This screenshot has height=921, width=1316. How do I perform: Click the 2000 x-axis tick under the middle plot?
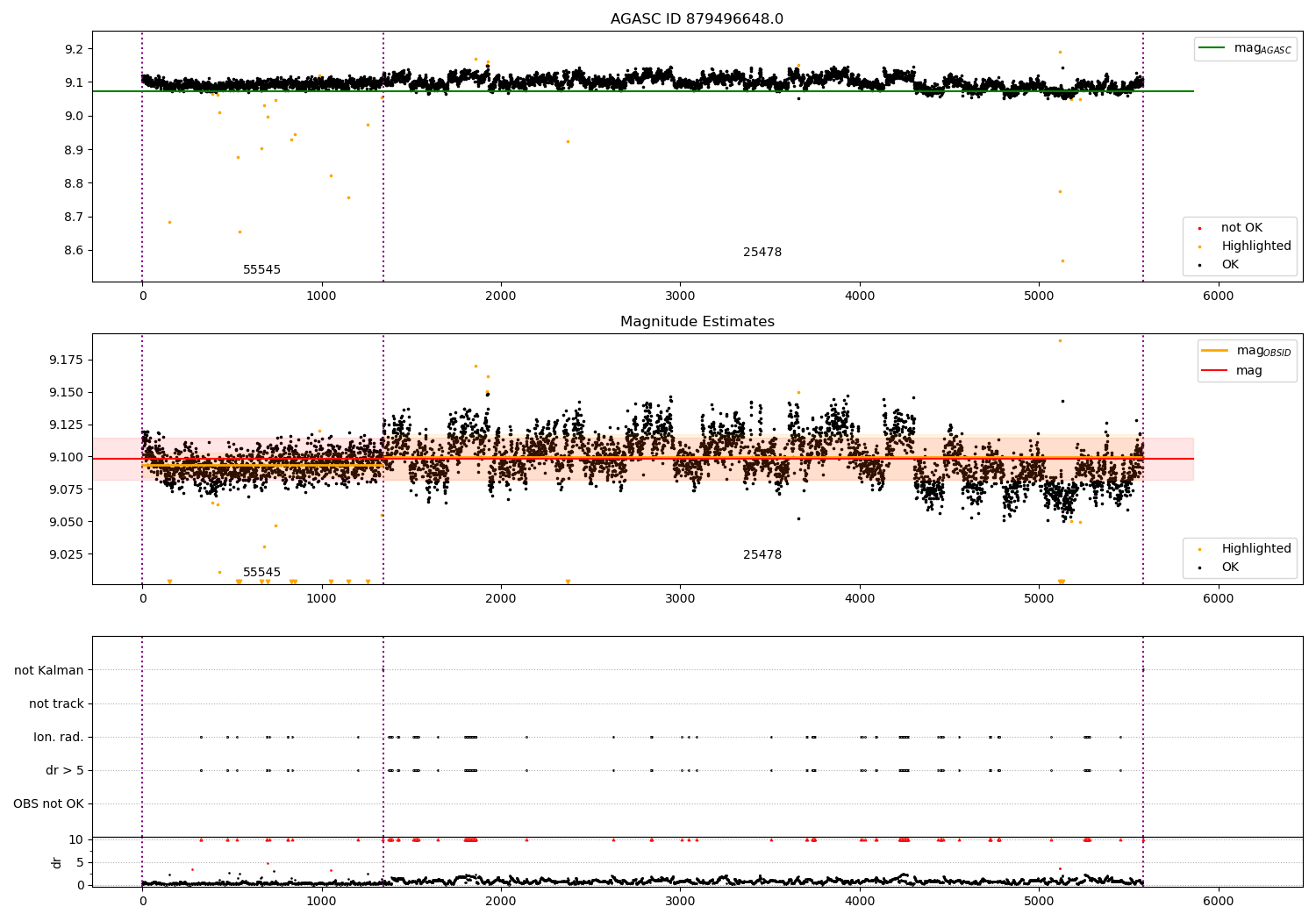pyautogui.click(x=501, y=599)
